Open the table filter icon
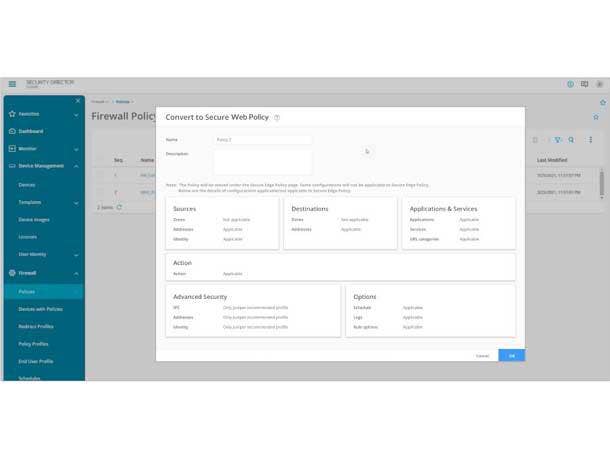The width and height of the screenshot is (610, 457). [x=558, y=140]
